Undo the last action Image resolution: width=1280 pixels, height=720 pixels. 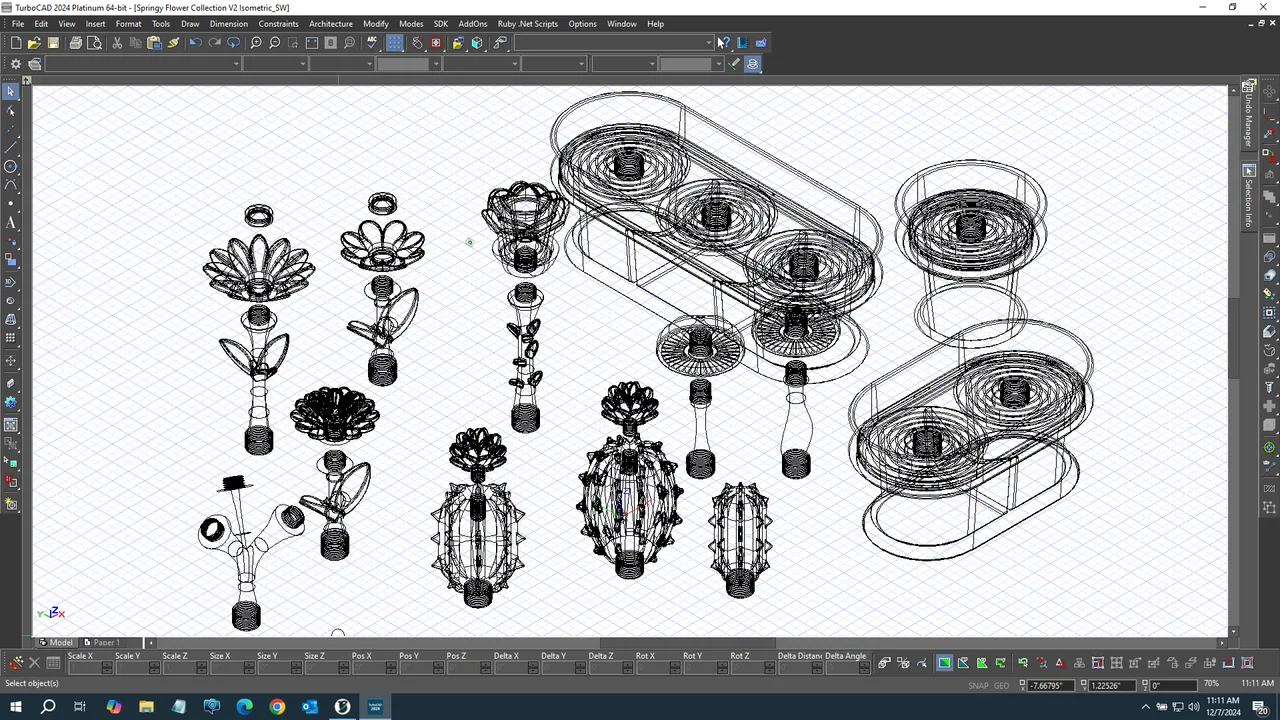(195, 43)
